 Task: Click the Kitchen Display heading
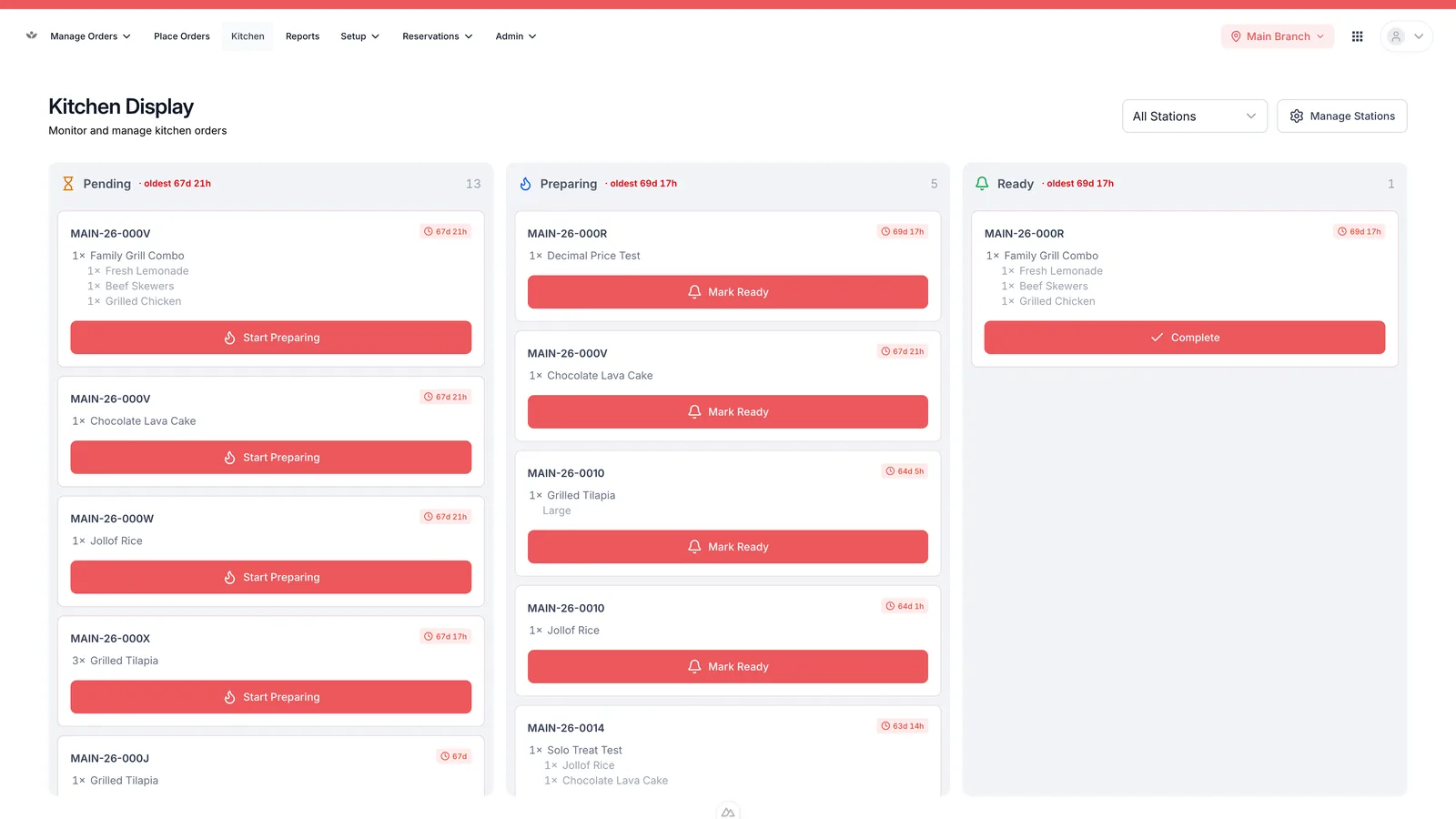click(x=121, y=106)
